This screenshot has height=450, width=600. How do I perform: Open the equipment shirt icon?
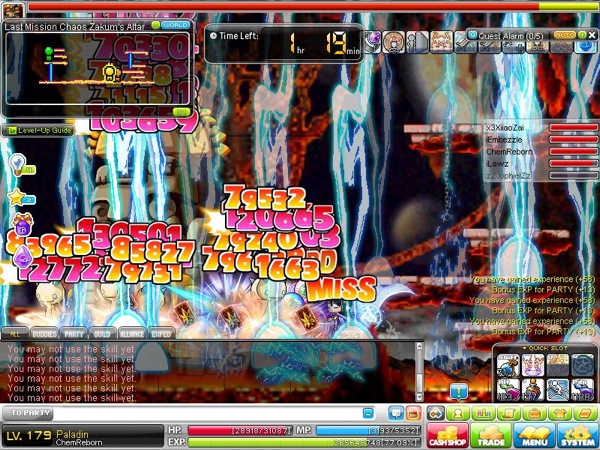[559, 413]
